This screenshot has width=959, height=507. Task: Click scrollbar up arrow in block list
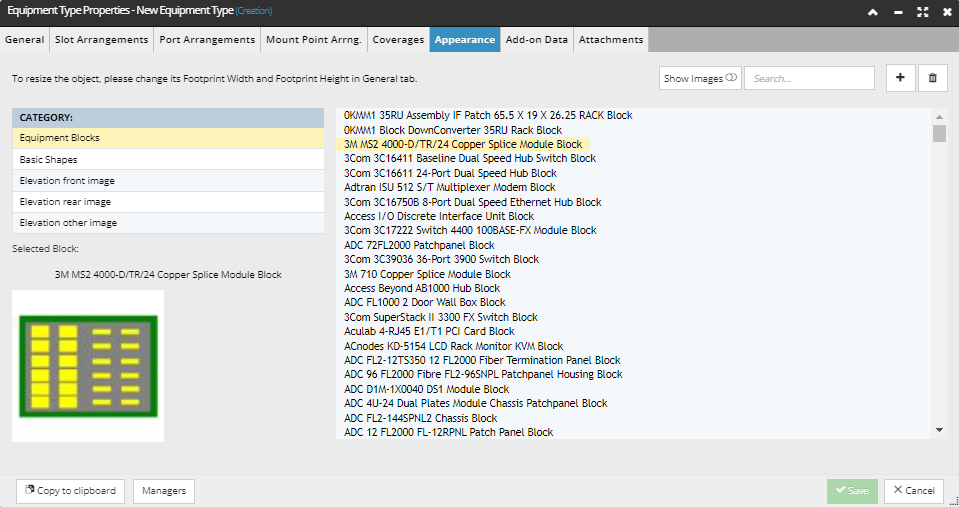[x=939, y=116]
